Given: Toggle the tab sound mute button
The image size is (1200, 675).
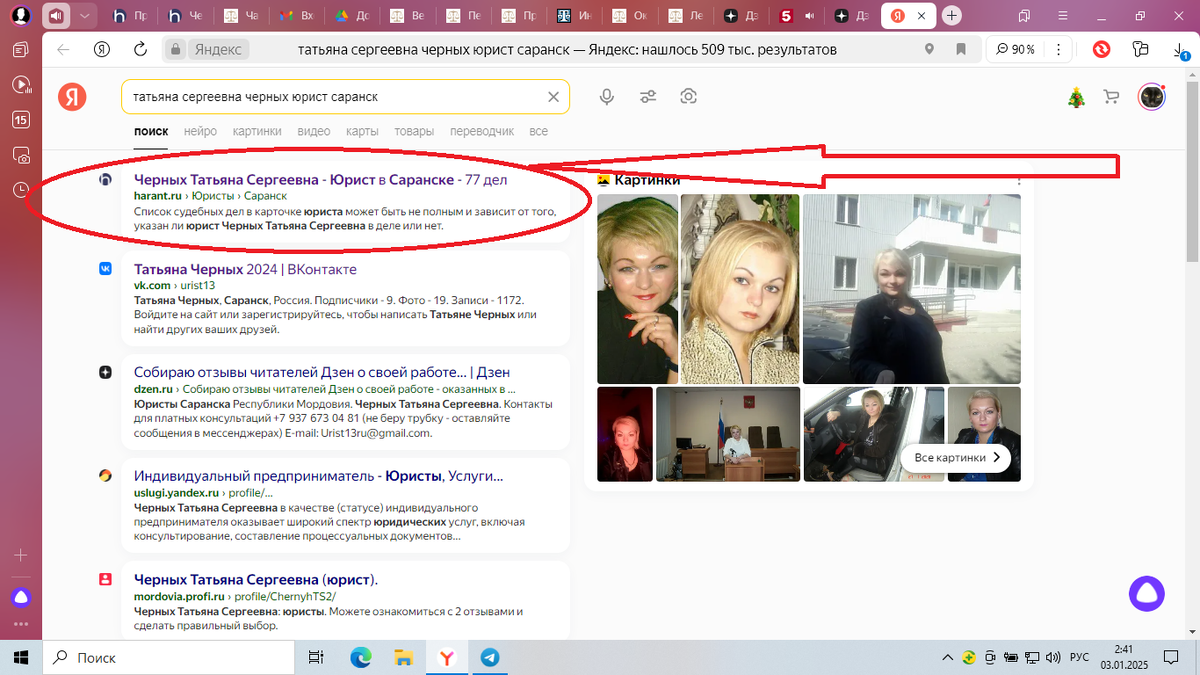Looking at the screenshot, I should pos(55,16).
